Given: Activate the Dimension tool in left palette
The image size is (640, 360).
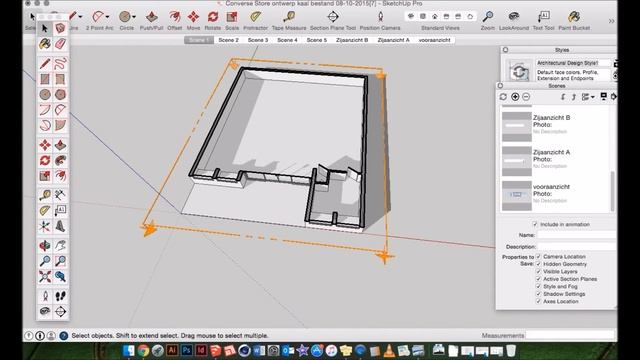Looking at the screenshot, I should coord(60,195).
